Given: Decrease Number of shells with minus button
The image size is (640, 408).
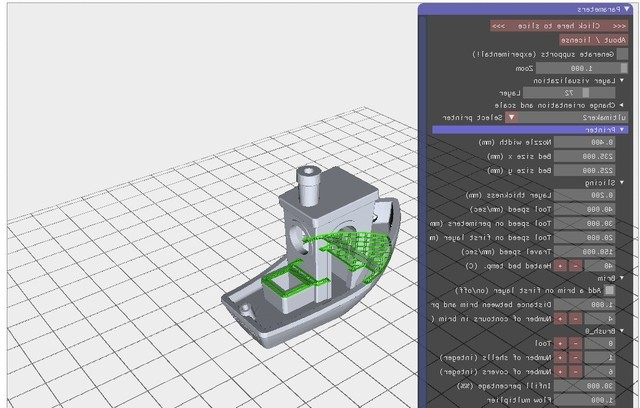Looking at the screenshot, I should [575, 356].
